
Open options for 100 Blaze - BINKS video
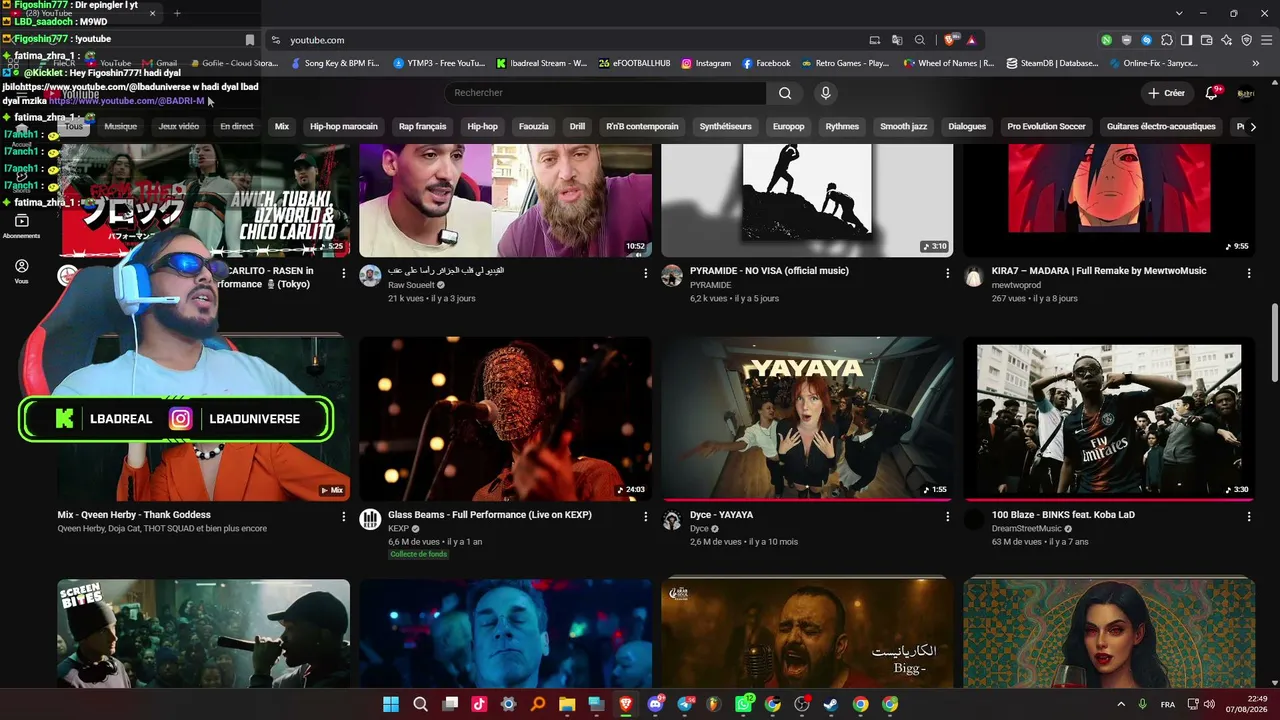(x=1249, y=516)
